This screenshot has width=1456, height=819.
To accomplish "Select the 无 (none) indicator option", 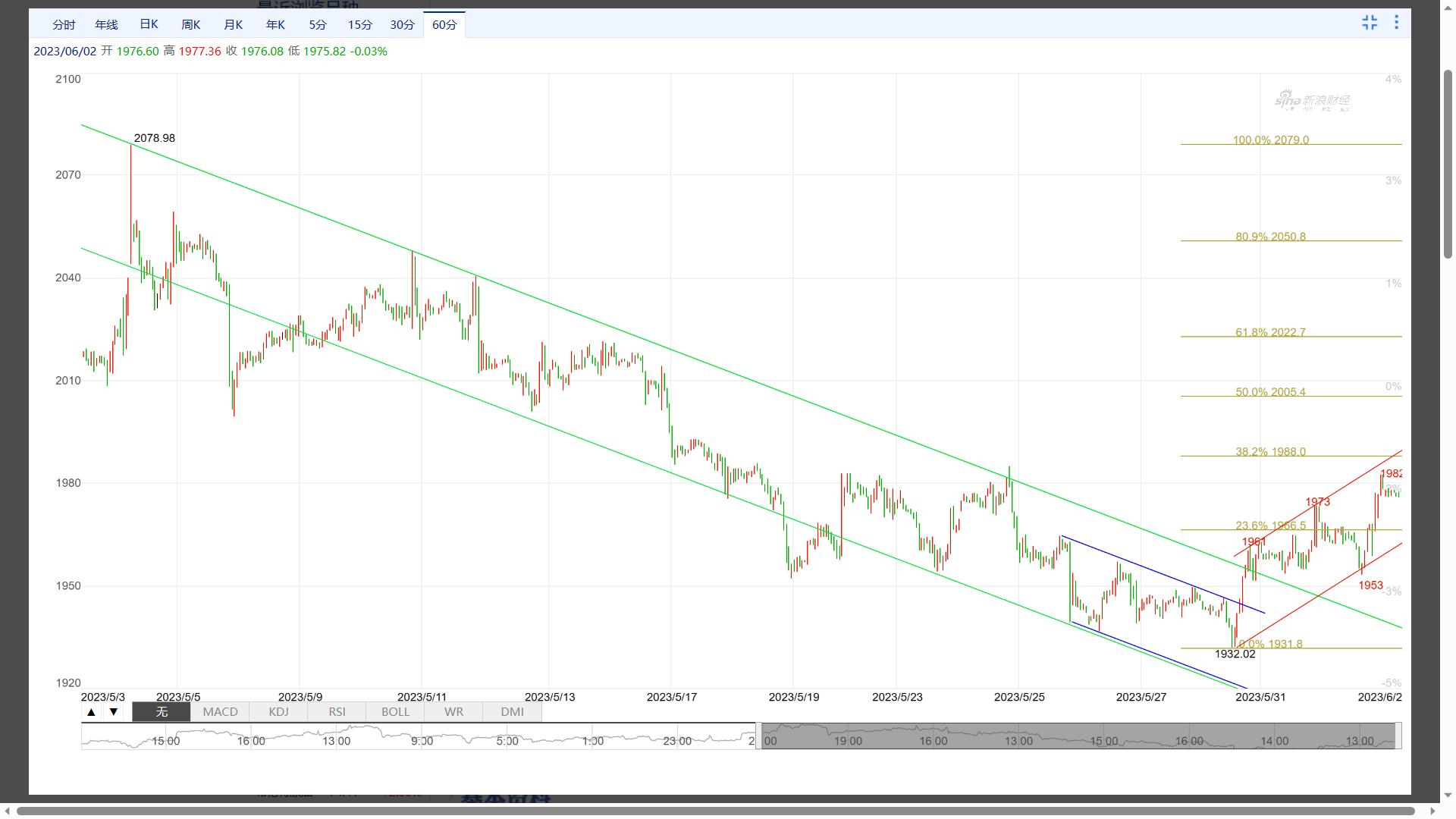I will pyautogui.click(x=162, y=712).
